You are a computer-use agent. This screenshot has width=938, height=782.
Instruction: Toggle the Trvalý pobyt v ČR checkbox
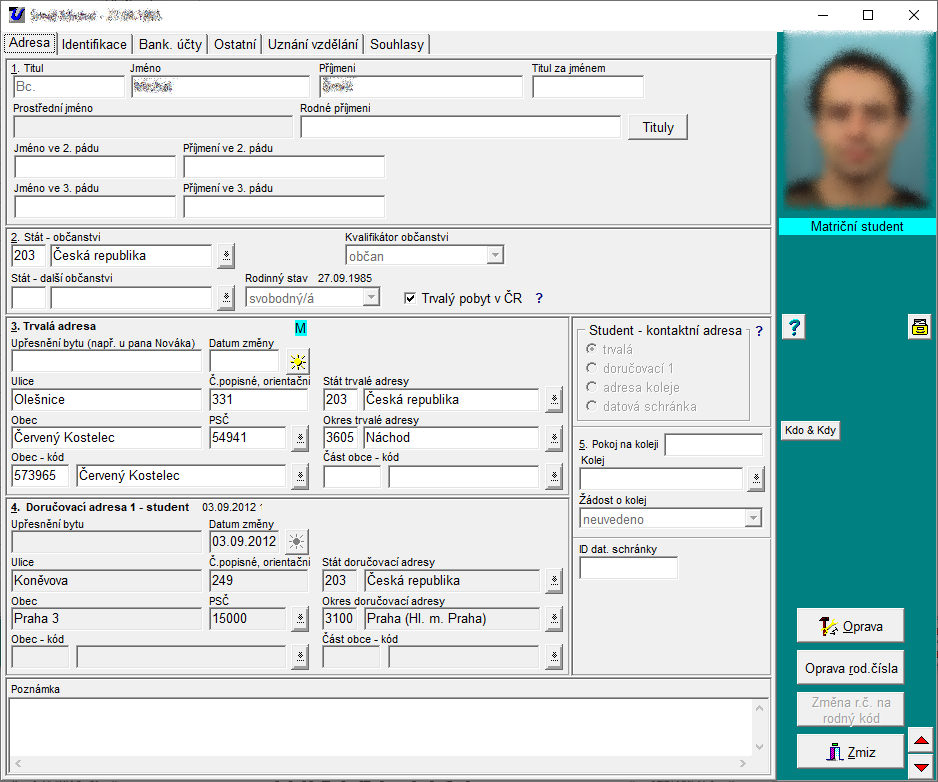pyautogui.click(x=410, y=298)
